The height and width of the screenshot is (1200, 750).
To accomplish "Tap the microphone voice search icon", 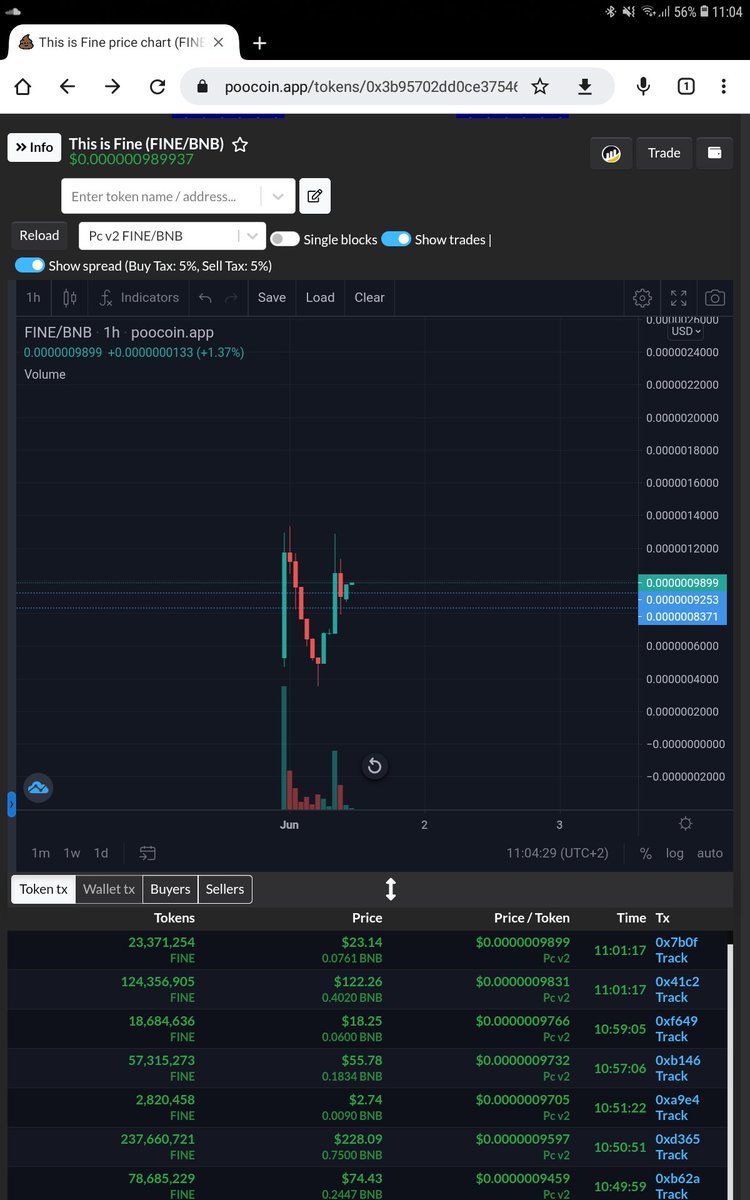I will (644, 87).
